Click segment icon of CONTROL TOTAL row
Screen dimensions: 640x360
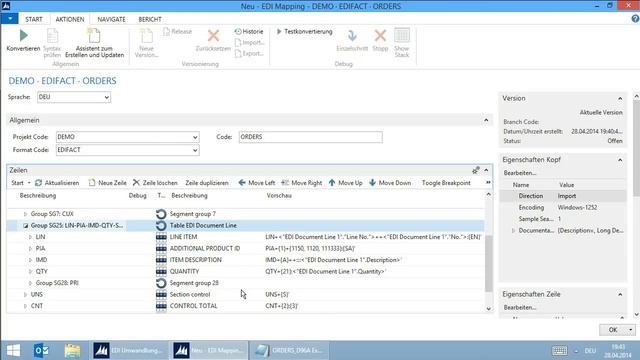(x=161, y=306)
